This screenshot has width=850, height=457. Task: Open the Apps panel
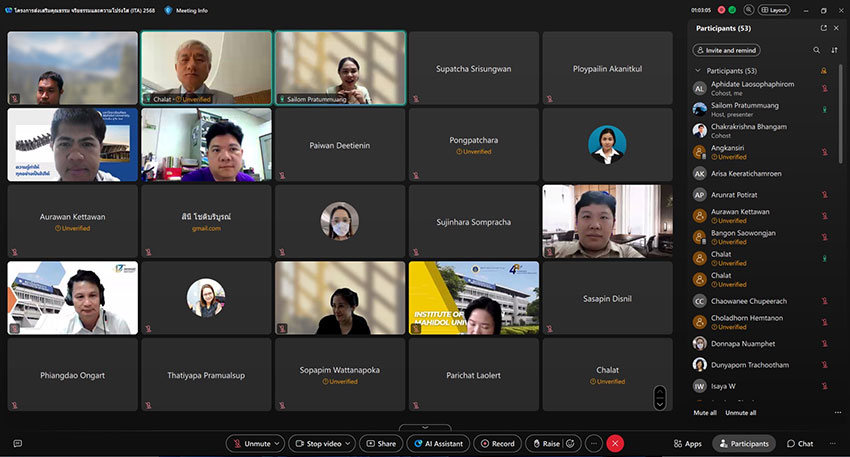point(687,443)
